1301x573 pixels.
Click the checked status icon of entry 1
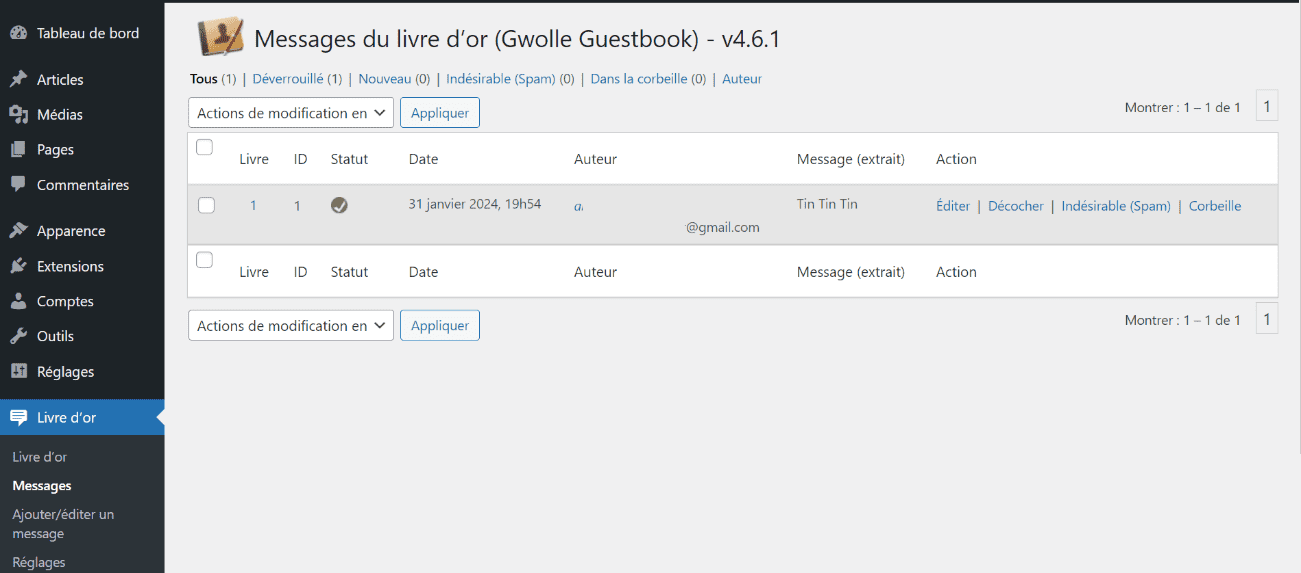pos(339,205)
